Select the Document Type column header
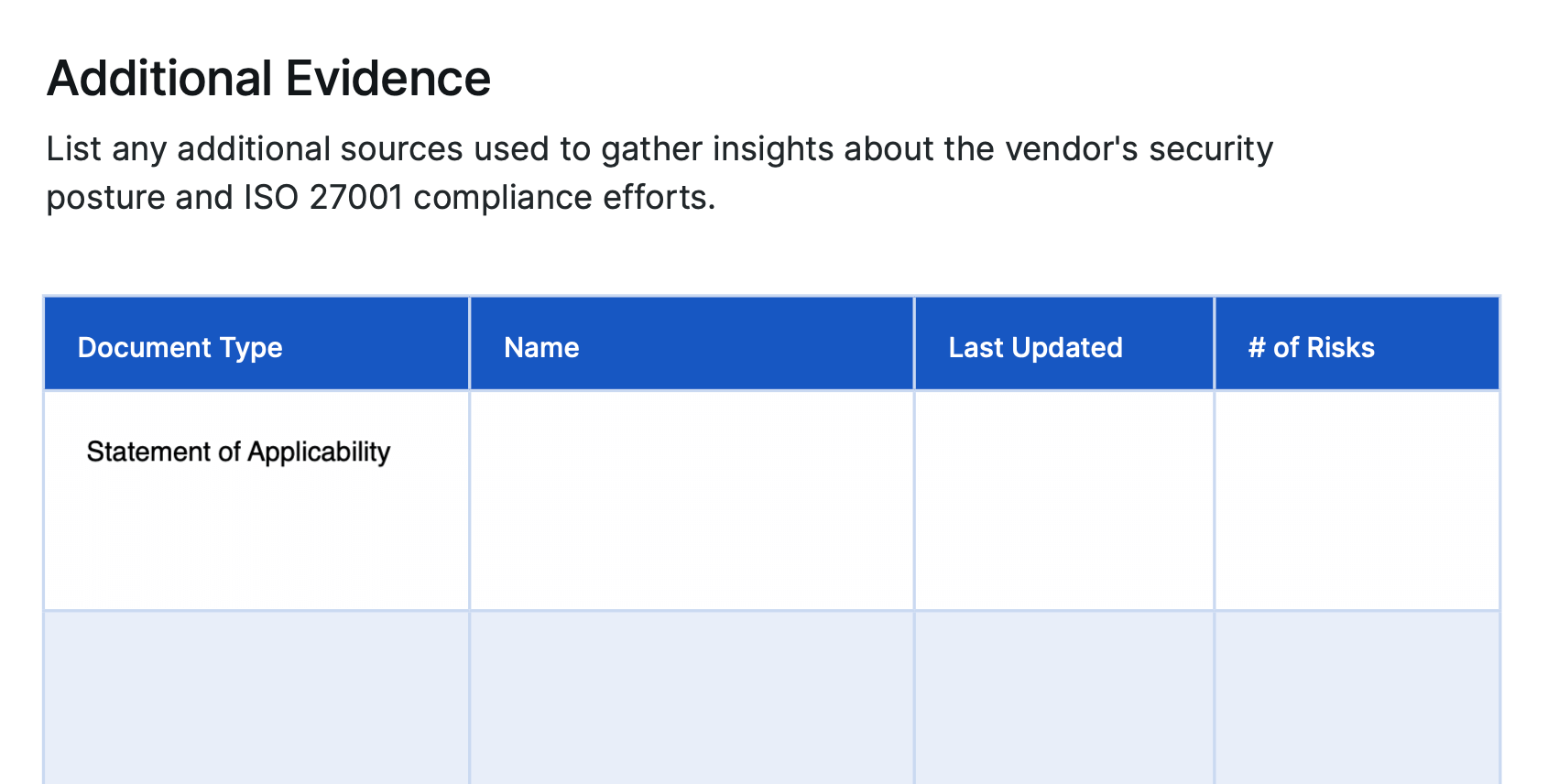 256,343
